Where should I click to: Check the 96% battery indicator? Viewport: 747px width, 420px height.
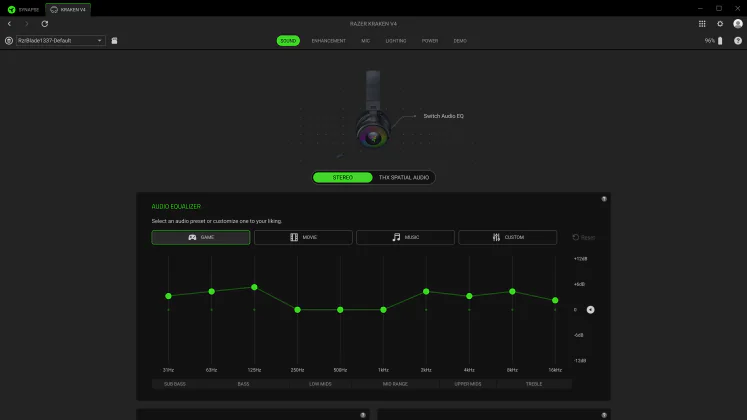point(714,41)
